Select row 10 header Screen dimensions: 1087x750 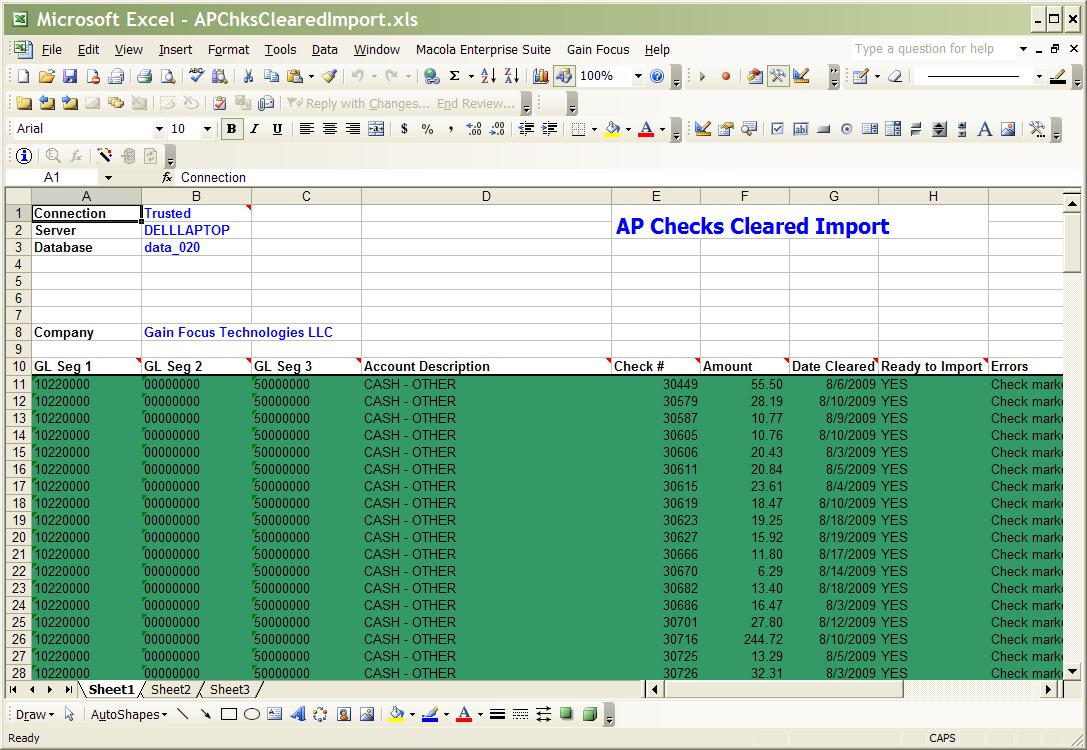click(18, 366)
